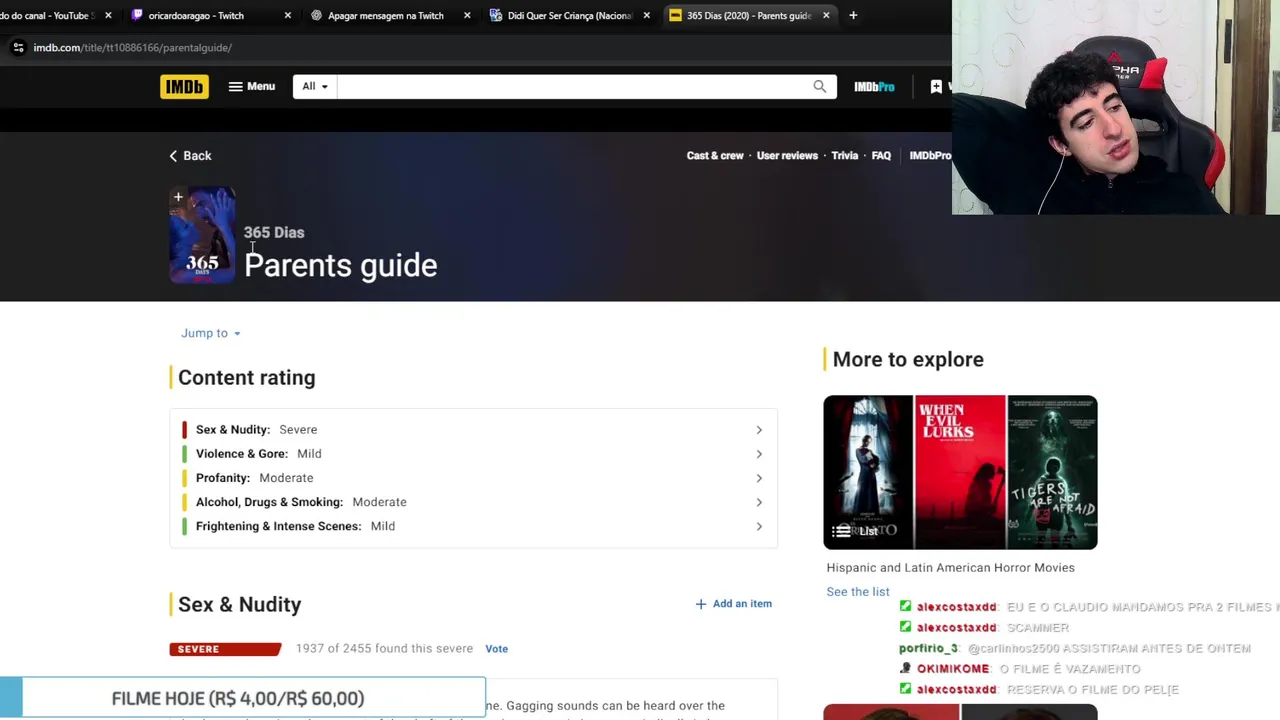
Task: Open User reviews link
Action: click(787, 156)
